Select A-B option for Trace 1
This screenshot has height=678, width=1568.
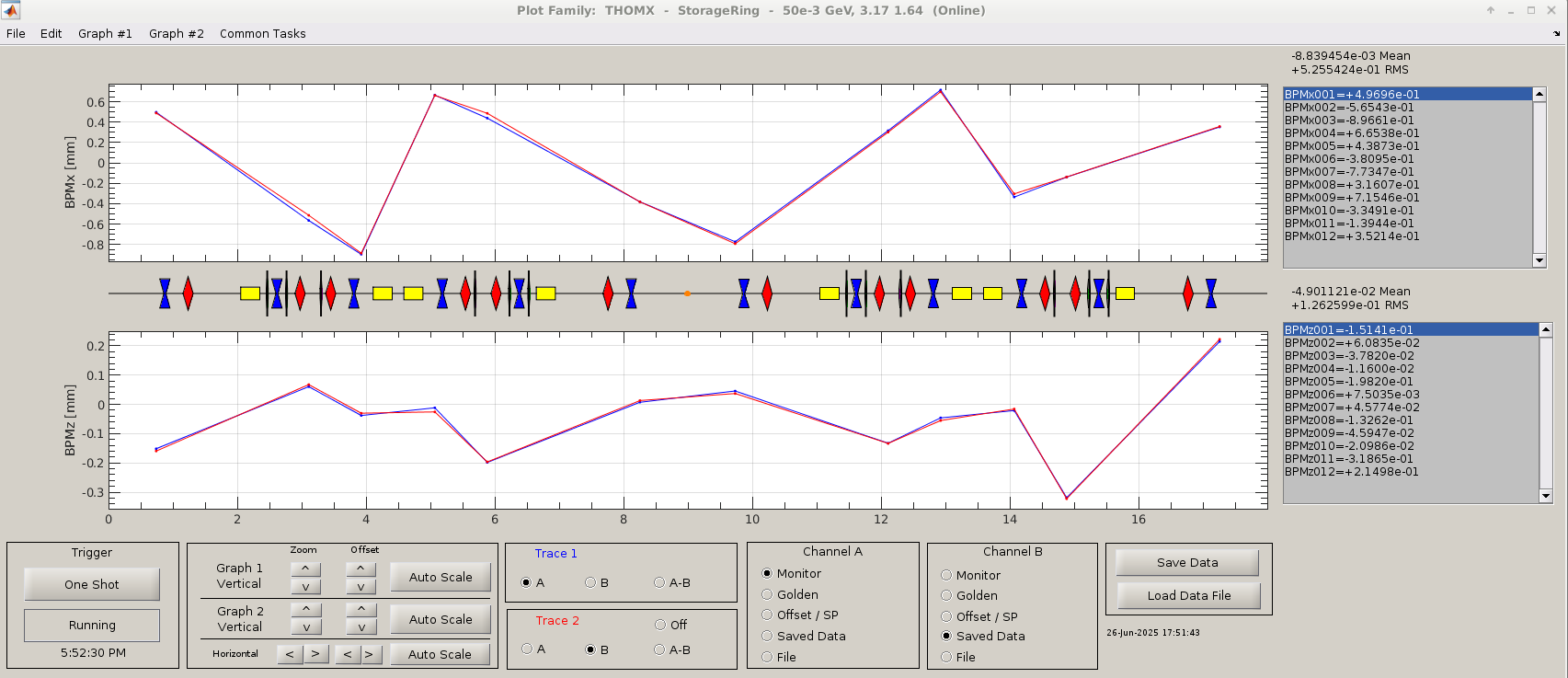pos(659,582)
